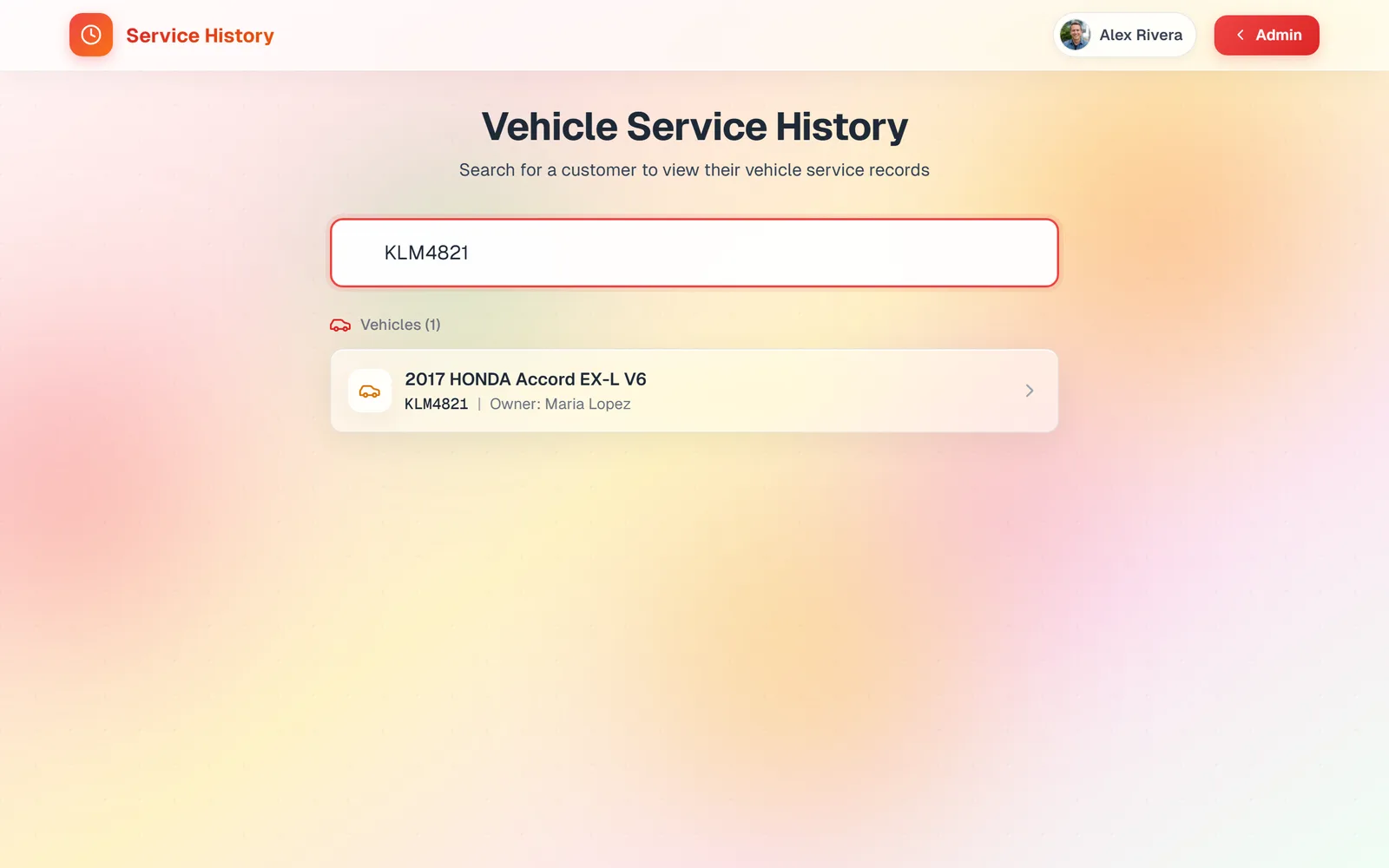Viewport: 1389px width, 868px height.
Task: Click Alex Rivera's avatar photo
Action: pyautogui.click(x=1075, y=35)
